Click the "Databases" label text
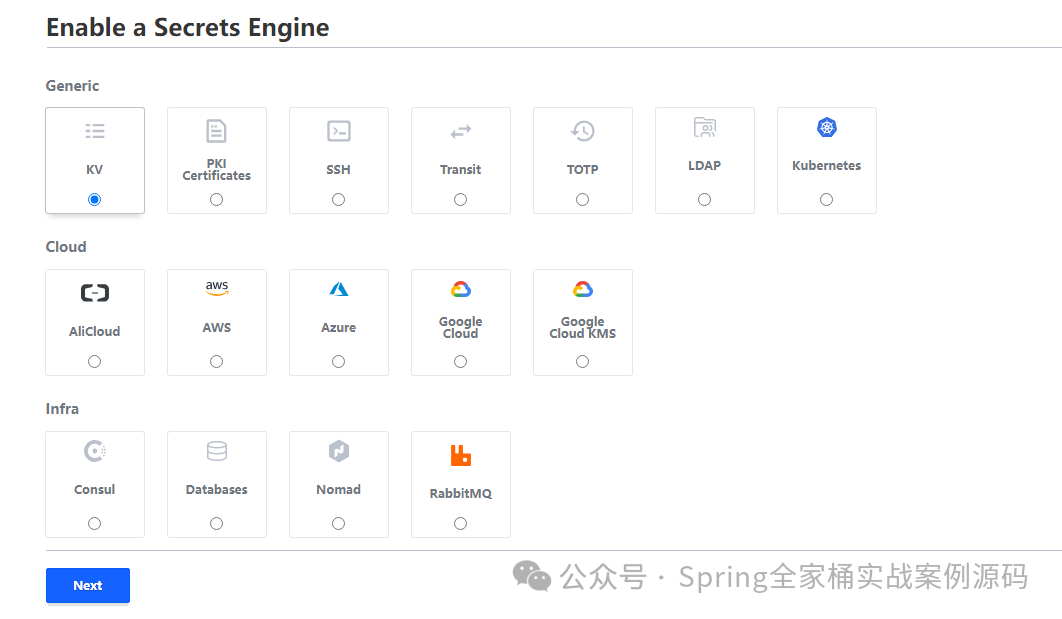The width and height of the screenshot is (1062, 619). 217,489
